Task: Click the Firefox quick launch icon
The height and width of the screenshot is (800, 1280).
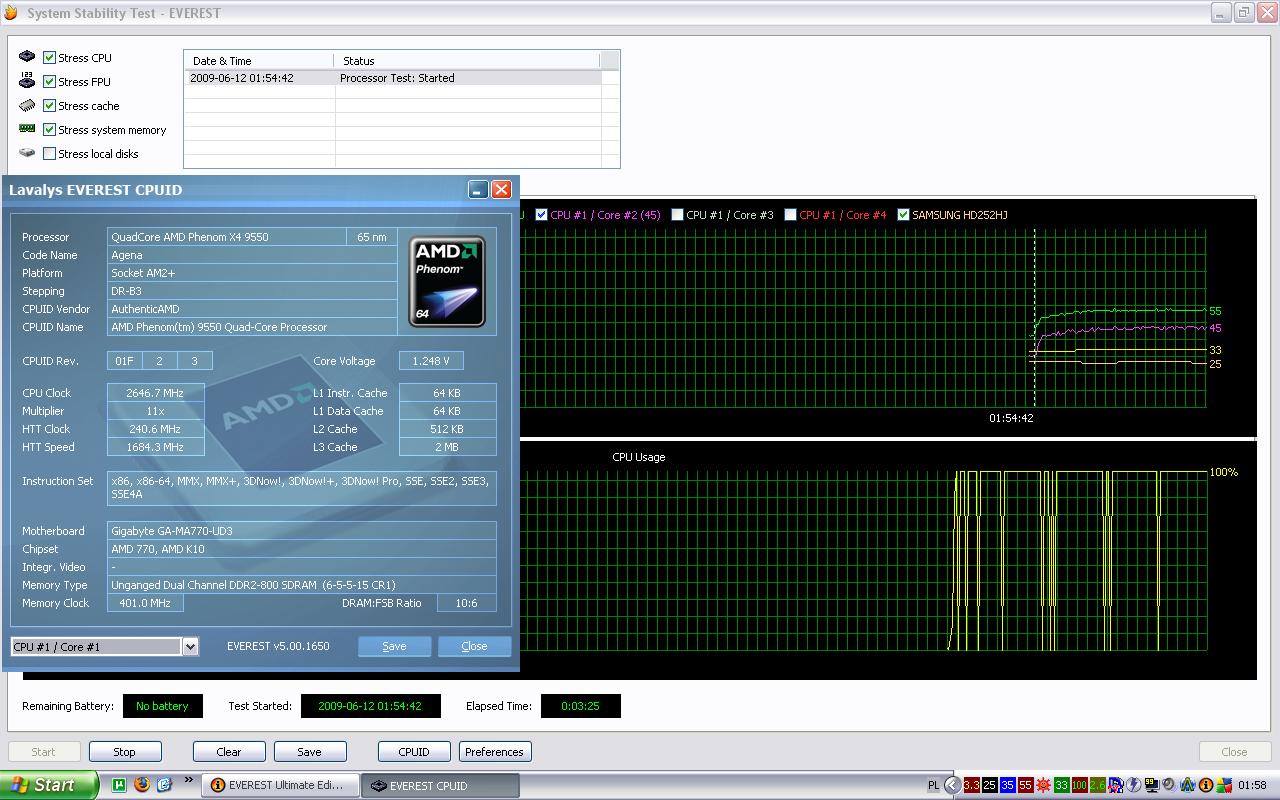Action: tap(142, 785)
